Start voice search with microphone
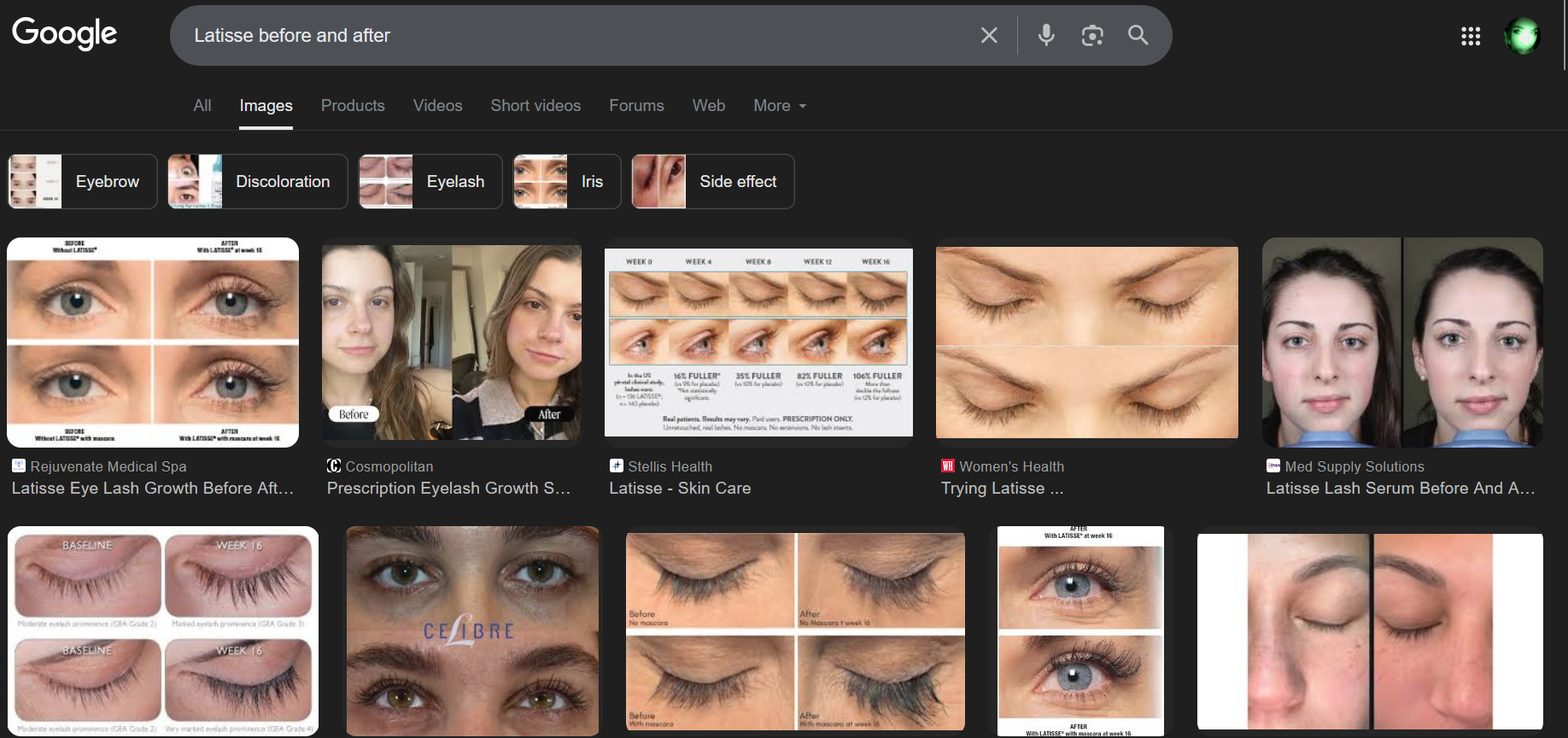 pyautogui.click(x=1046, y=35)
